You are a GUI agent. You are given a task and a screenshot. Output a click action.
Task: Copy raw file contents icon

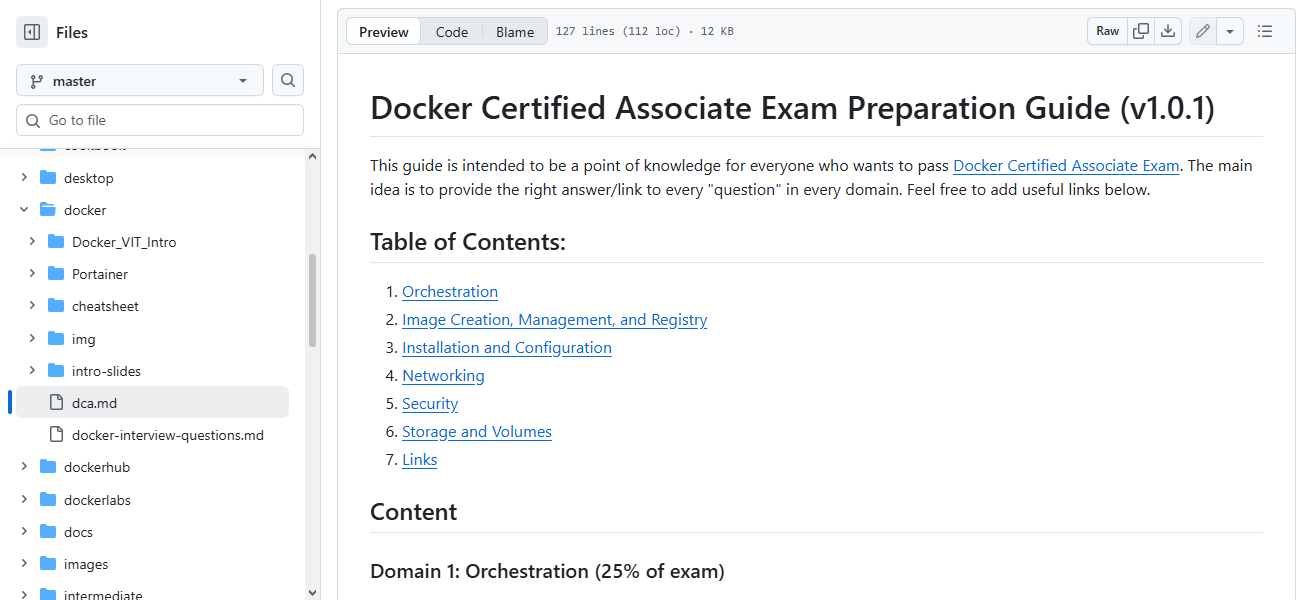(1141, 31)
